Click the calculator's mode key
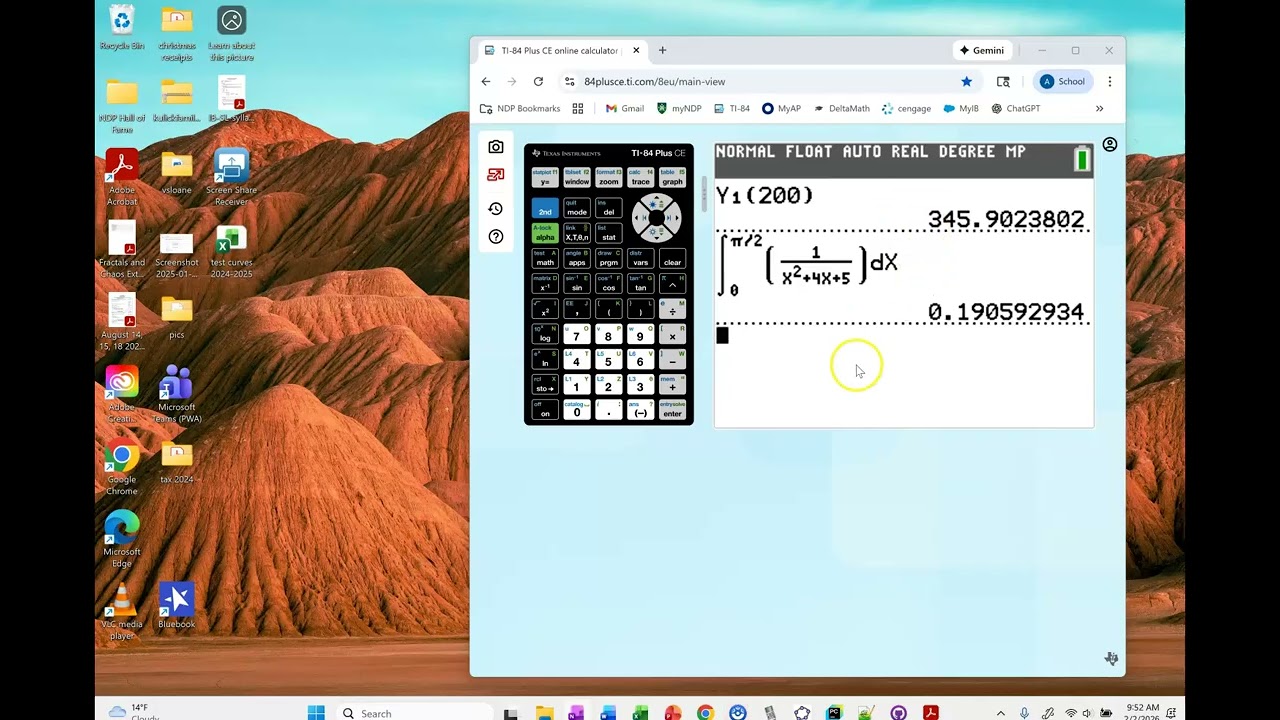The width and height of the screenshot is (1280, 720). pos(577,209)
